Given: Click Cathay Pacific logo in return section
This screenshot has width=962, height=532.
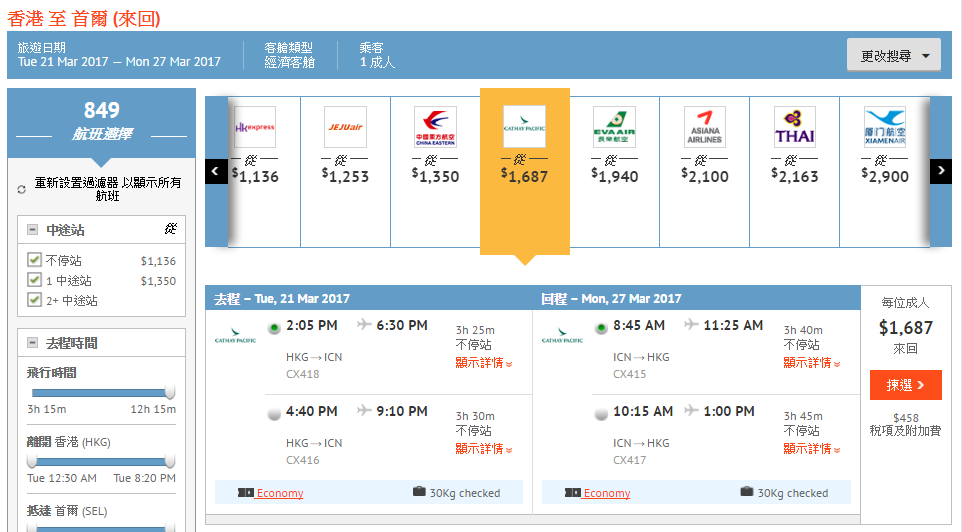Looking at the screenshot, I should pos(562,336).
